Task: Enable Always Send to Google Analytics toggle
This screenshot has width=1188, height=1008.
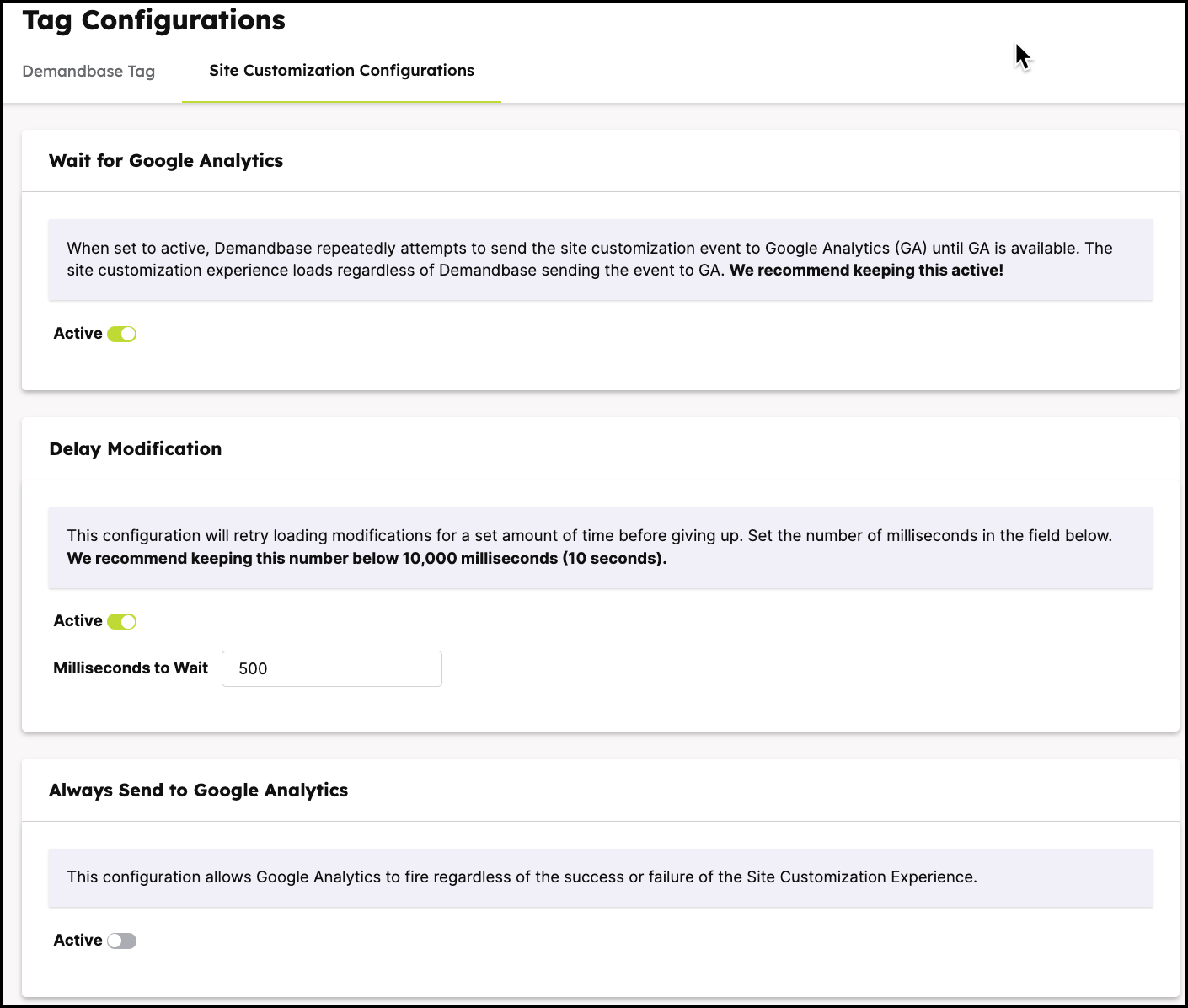Action: pos(122,941)
